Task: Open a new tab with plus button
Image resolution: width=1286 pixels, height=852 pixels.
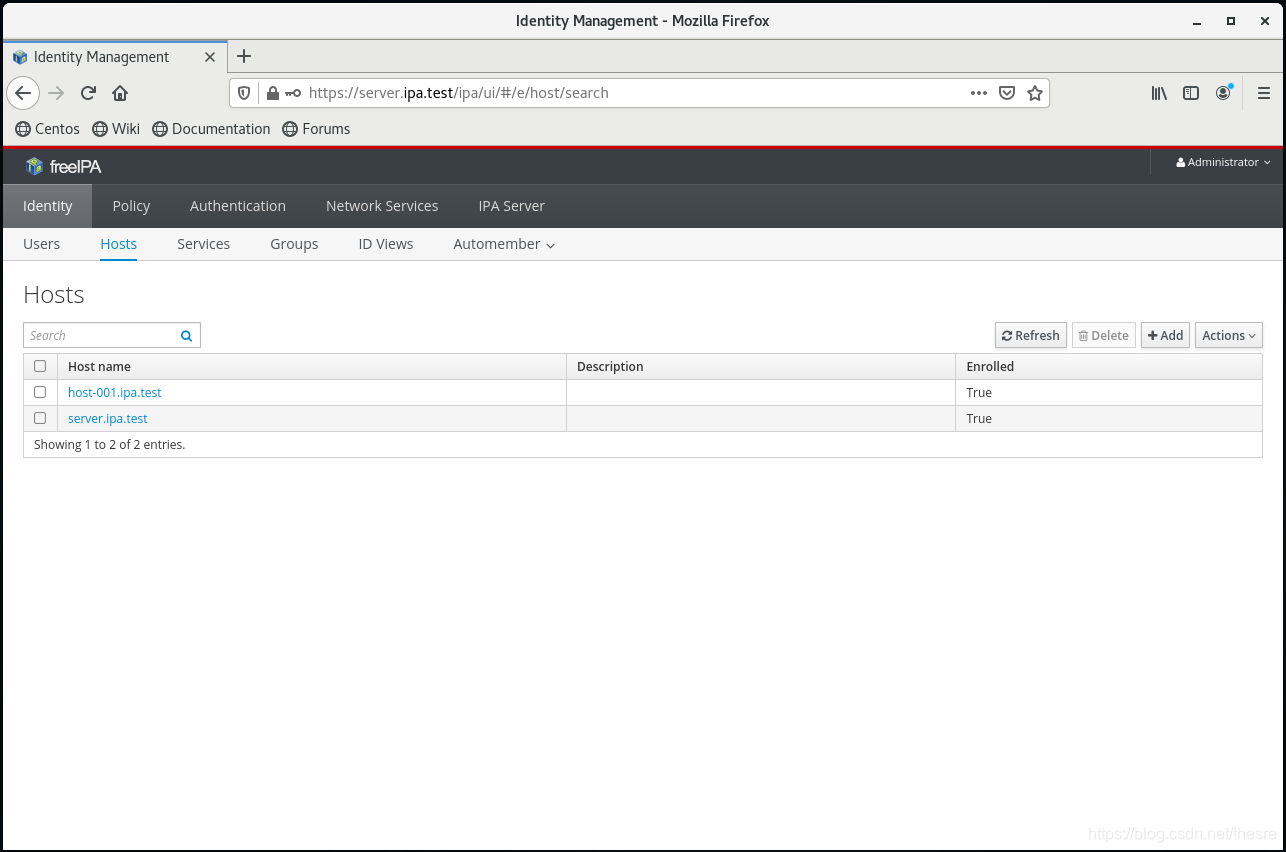Action: tap(244, 56)
